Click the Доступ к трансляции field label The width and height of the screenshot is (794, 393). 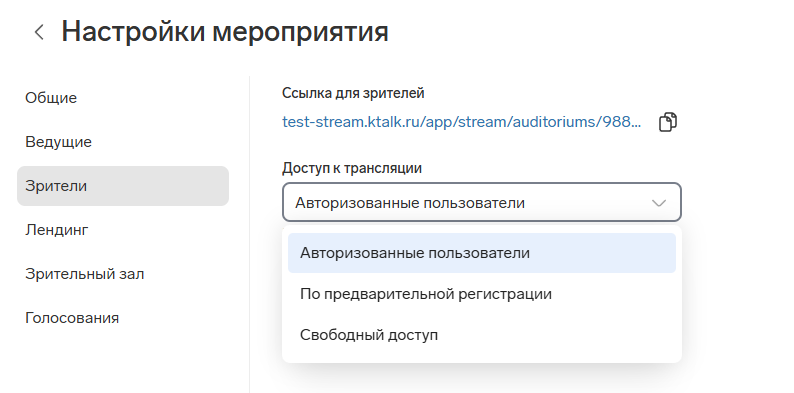352,168
